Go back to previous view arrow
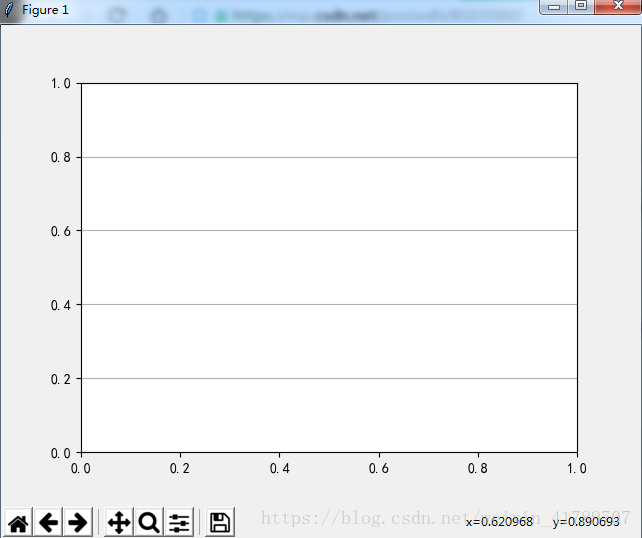Viewport: 642px width, 538px height. click(x=48, y=522)
